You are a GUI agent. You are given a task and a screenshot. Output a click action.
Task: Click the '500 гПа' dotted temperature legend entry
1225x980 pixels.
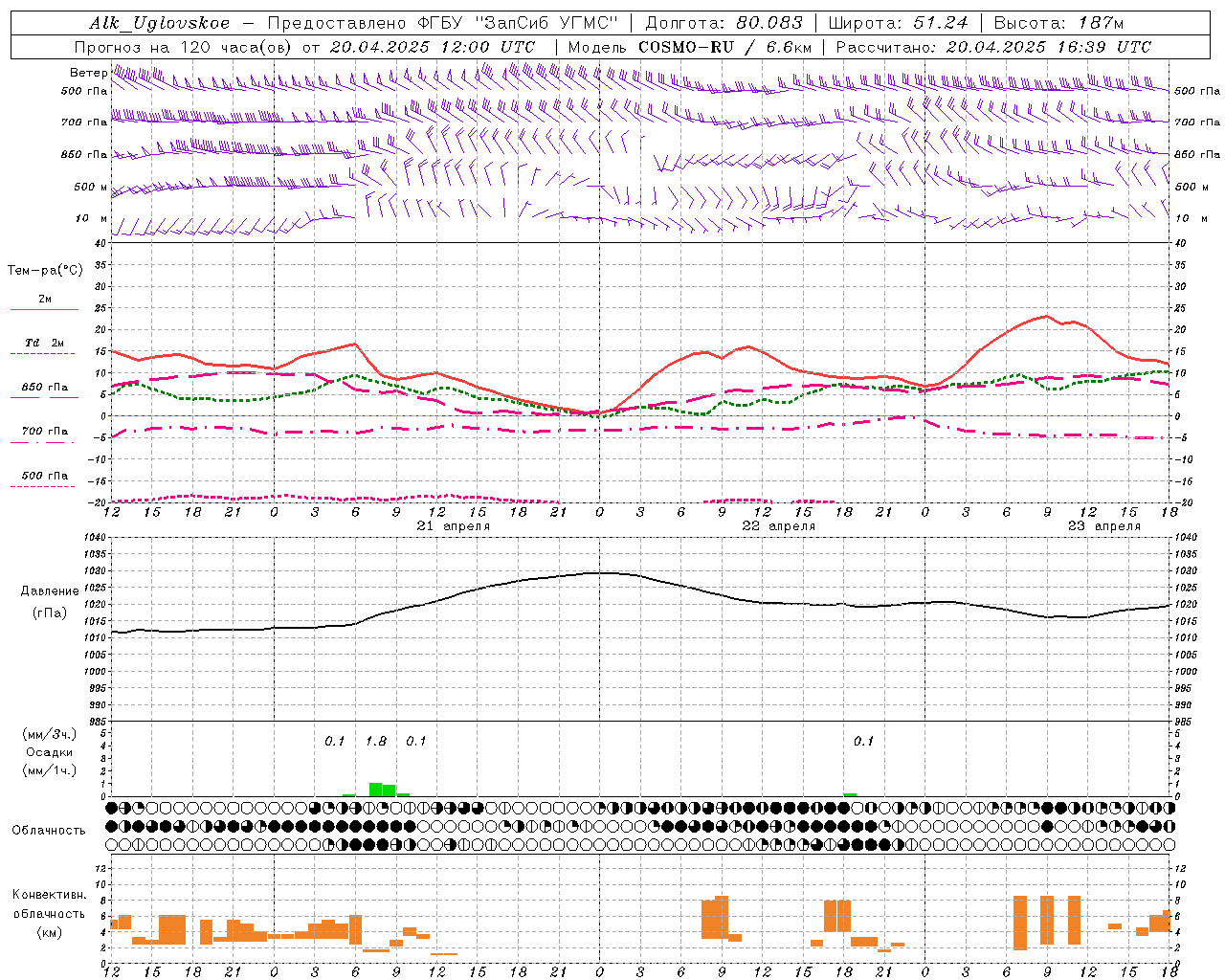(x=44, y=476)
